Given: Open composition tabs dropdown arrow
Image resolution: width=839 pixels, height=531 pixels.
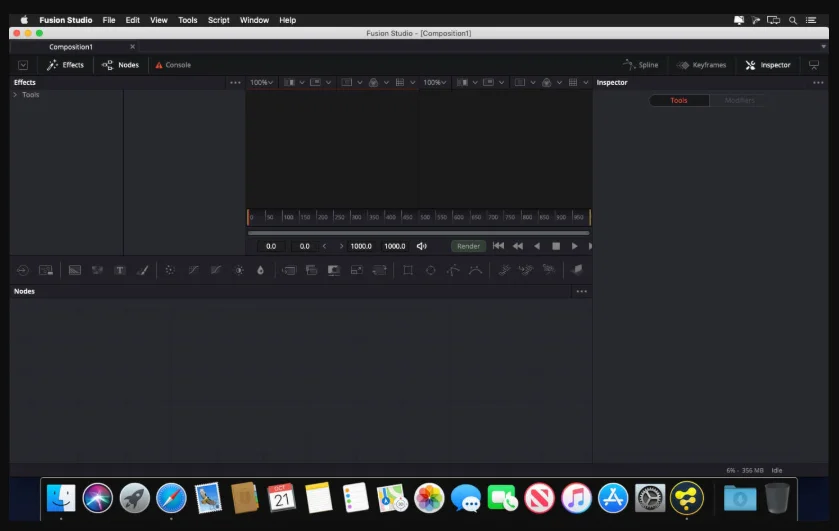Looking at the screenshot, I should click(823, 47).
